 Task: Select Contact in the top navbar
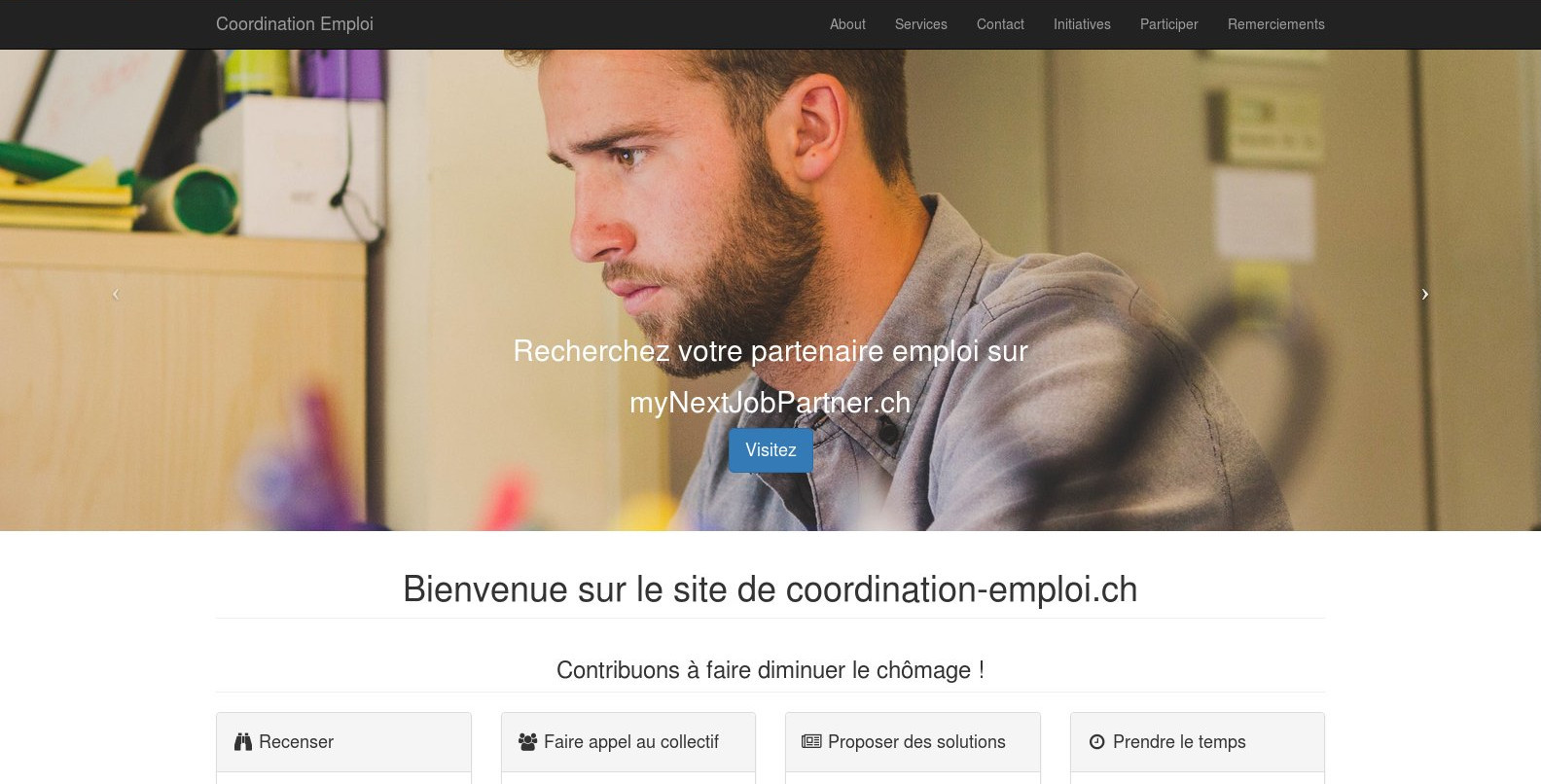pyautogui.click(x=1000, y=24)
